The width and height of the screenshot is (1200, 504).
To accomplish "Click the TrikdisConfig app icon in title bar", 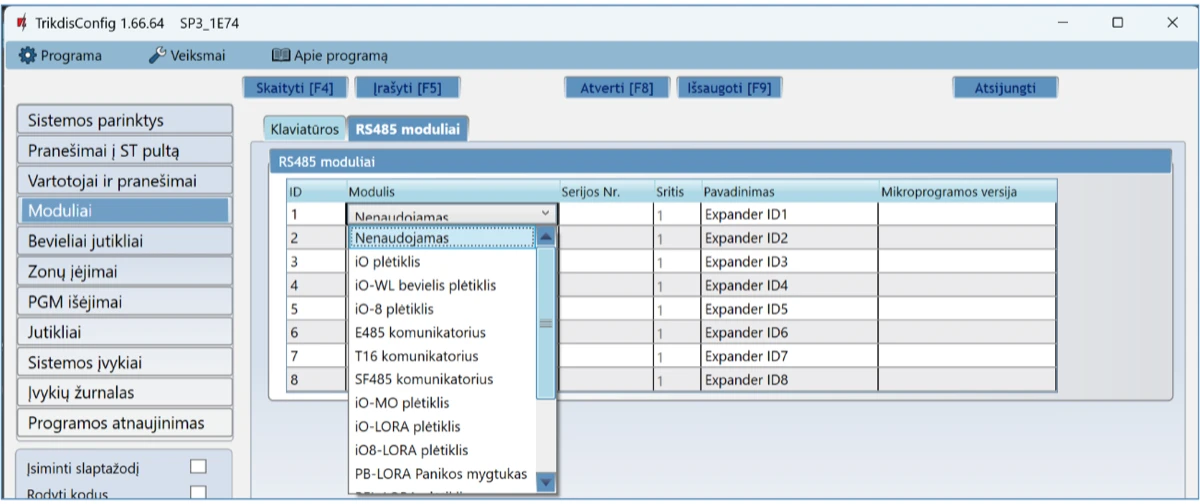I will (21, 22).
